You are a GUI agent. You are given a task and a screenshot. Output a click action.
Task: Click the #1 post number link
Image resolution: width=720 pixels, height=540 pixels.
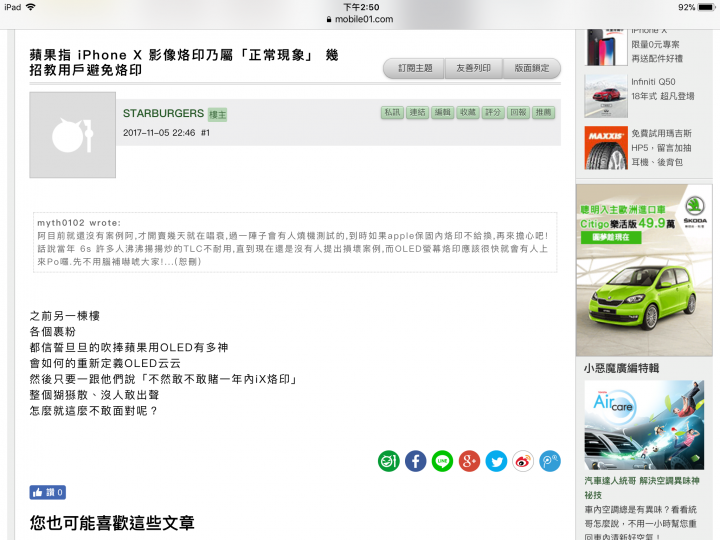click(x=205, y=133)
